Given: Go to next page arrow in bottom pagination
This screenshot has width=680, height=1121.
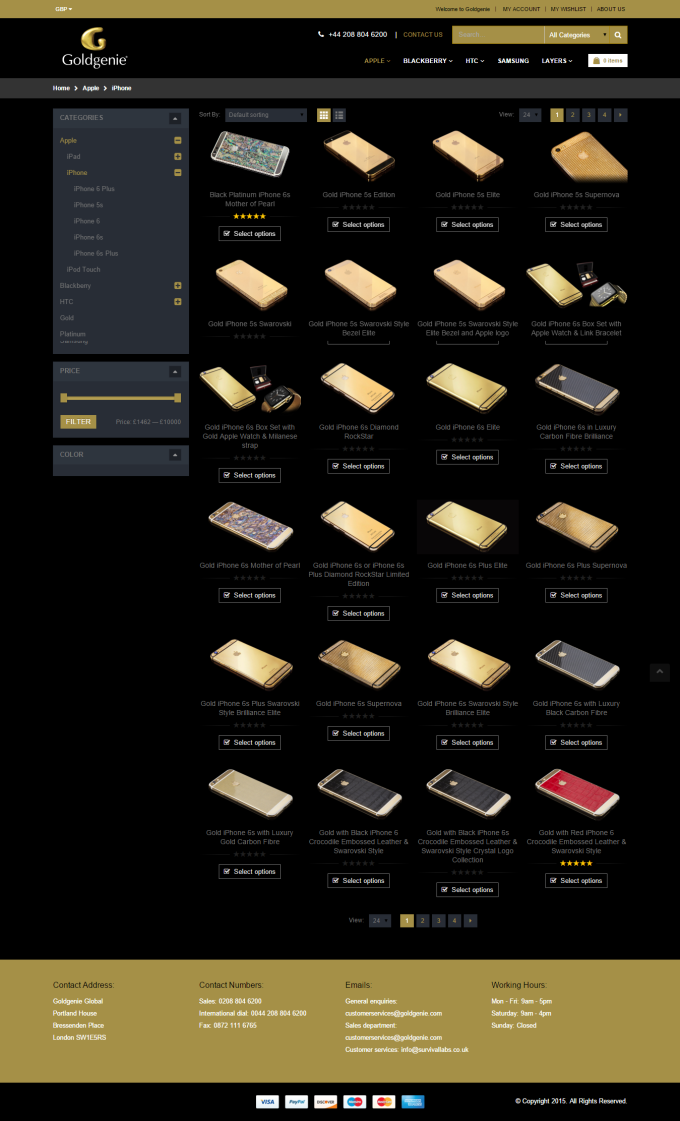Looking at the screenshot, I should pyautogui.click(x=470, y=921).
